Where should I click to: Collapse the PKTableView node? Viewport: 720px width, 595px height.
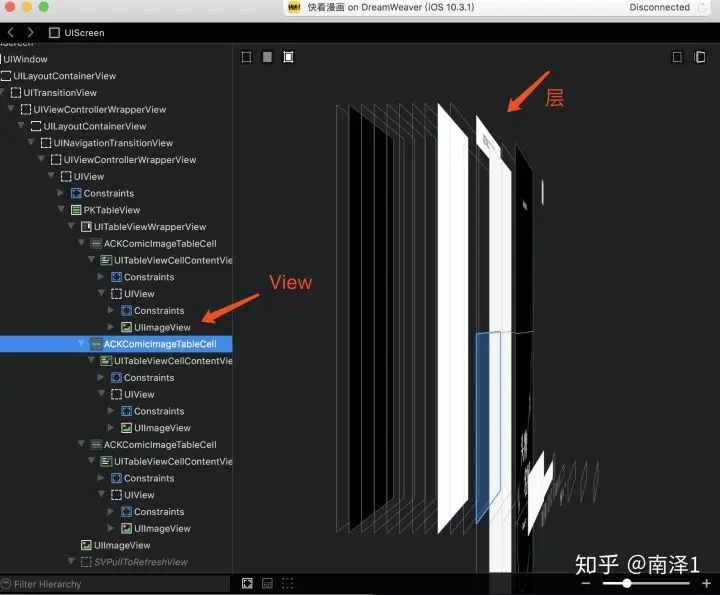[x=62, y=209]
